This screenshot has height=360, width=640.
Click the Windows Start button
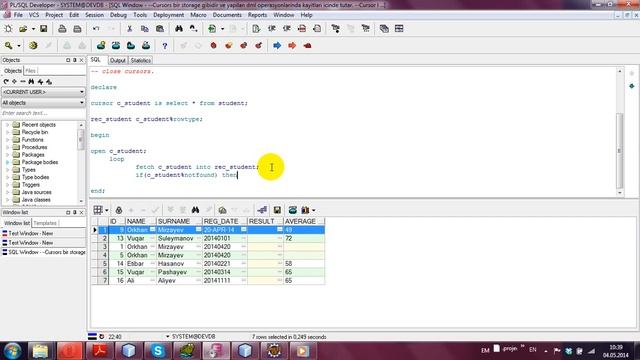tap(12, 351)
